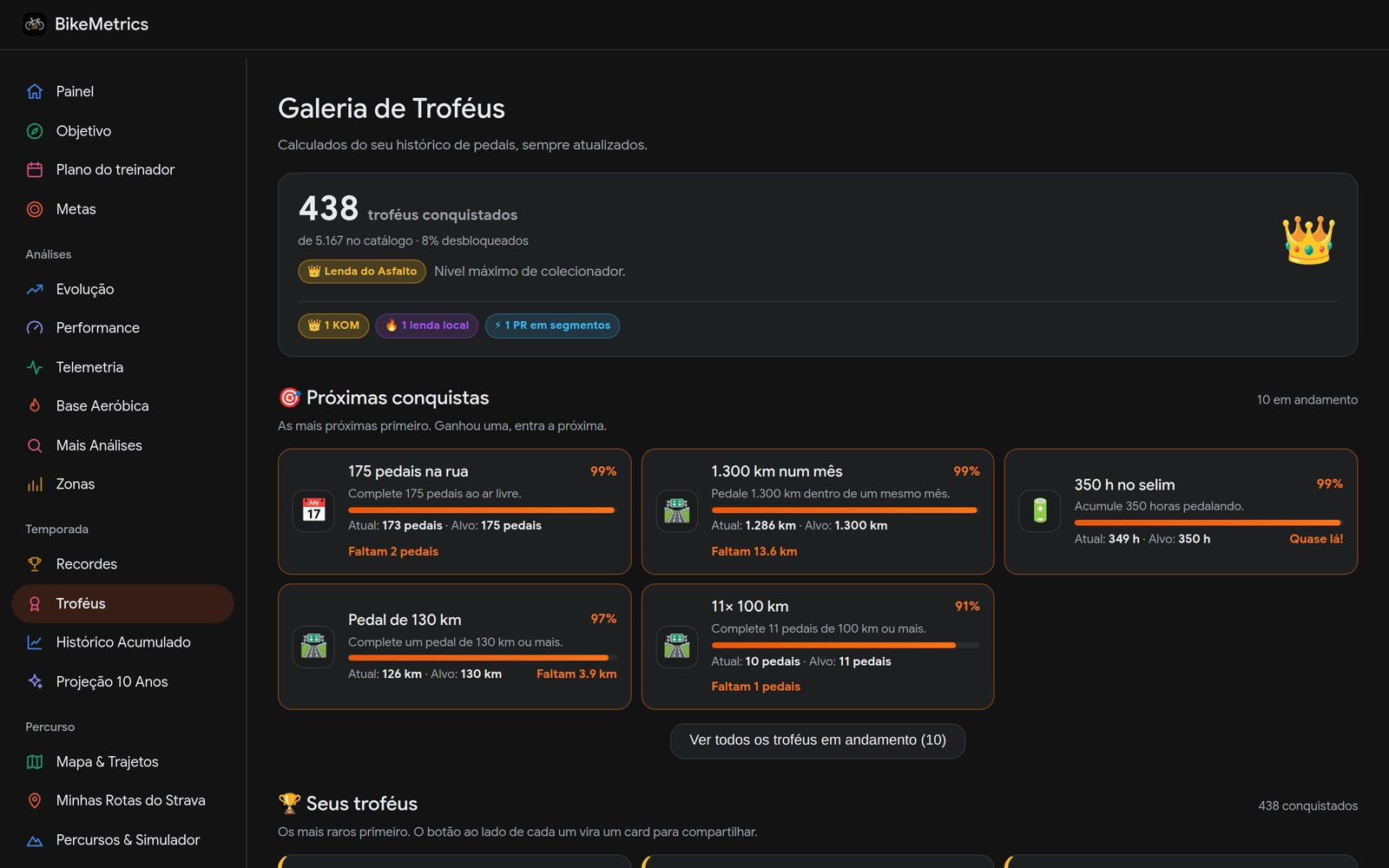1389x868 pixels.
Task: Click Ver todos os troféus em andamento button
Action: pos(818,740)
